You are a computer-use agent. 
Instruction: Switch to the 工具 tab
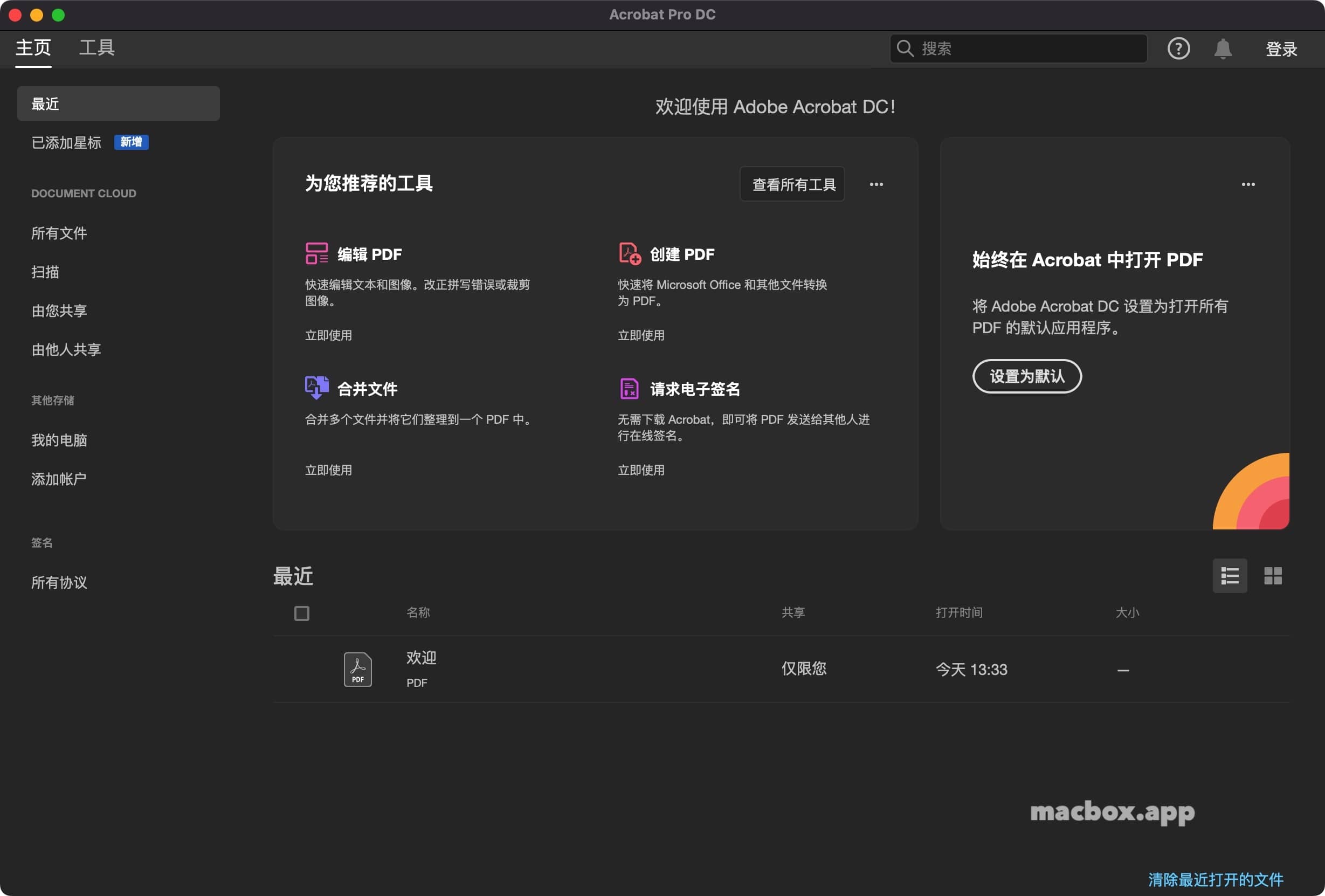tap(97, 47)
